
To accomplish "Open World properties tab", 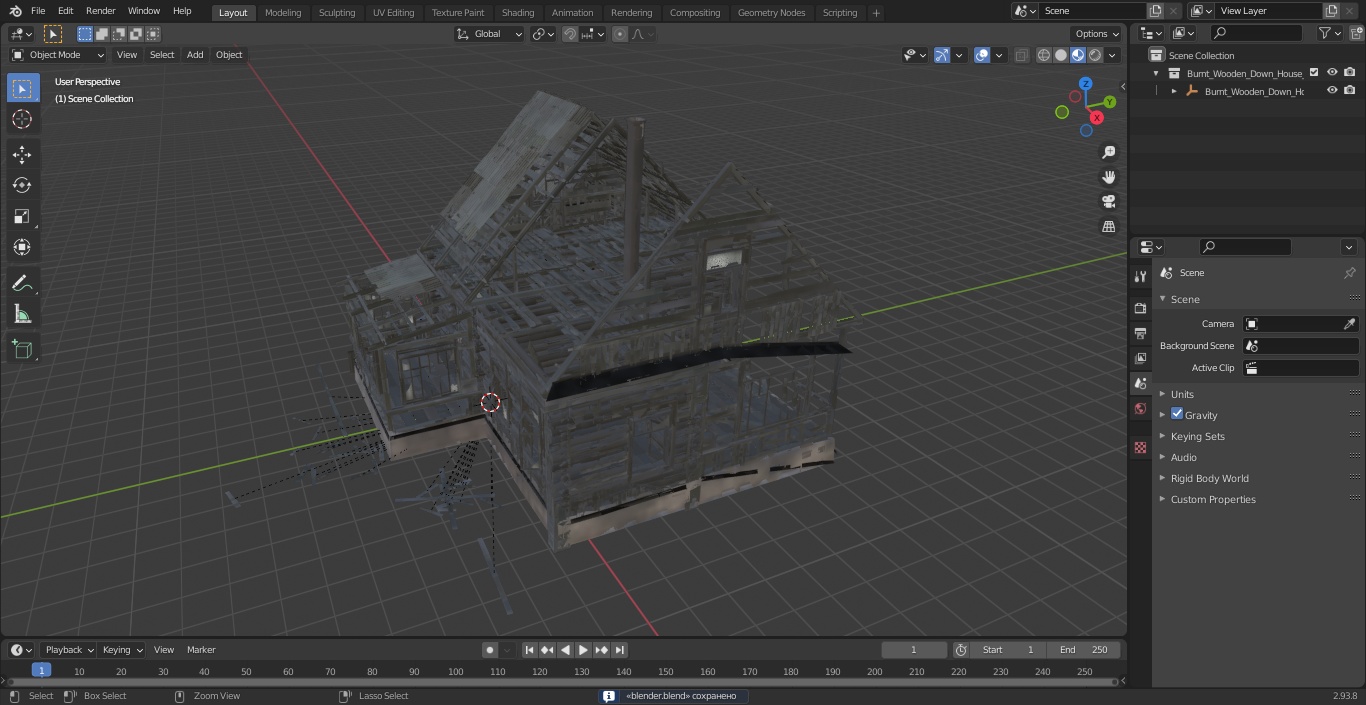I will tap(1140, 408).
